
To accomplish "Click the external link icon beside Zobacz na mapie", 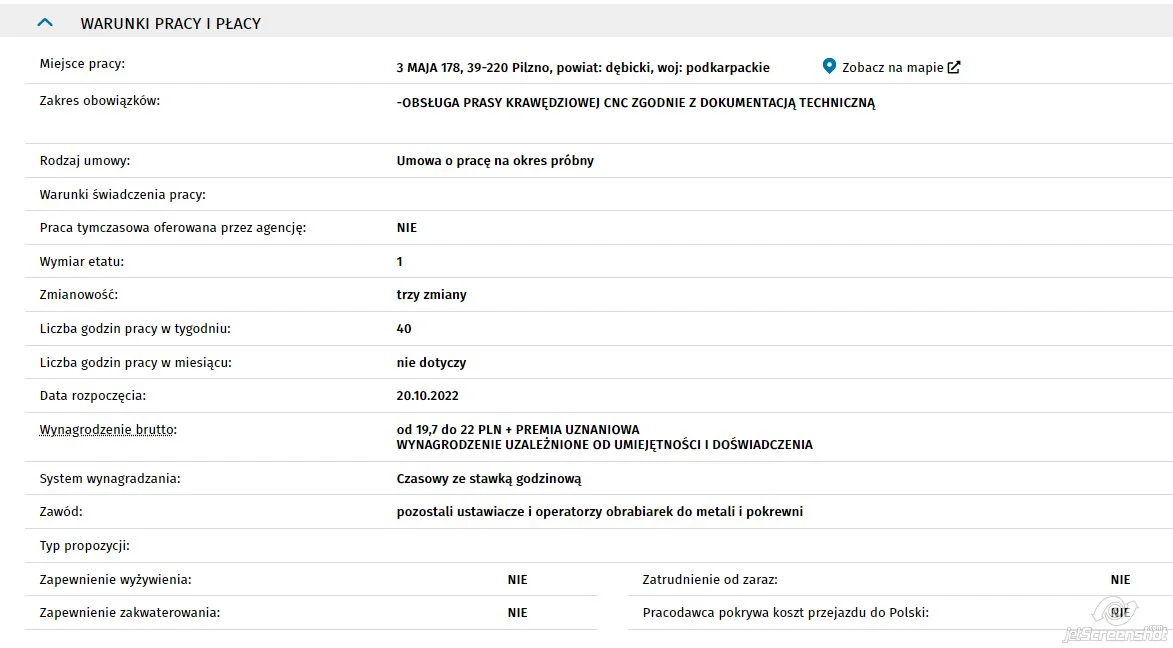I will point(954,67).
